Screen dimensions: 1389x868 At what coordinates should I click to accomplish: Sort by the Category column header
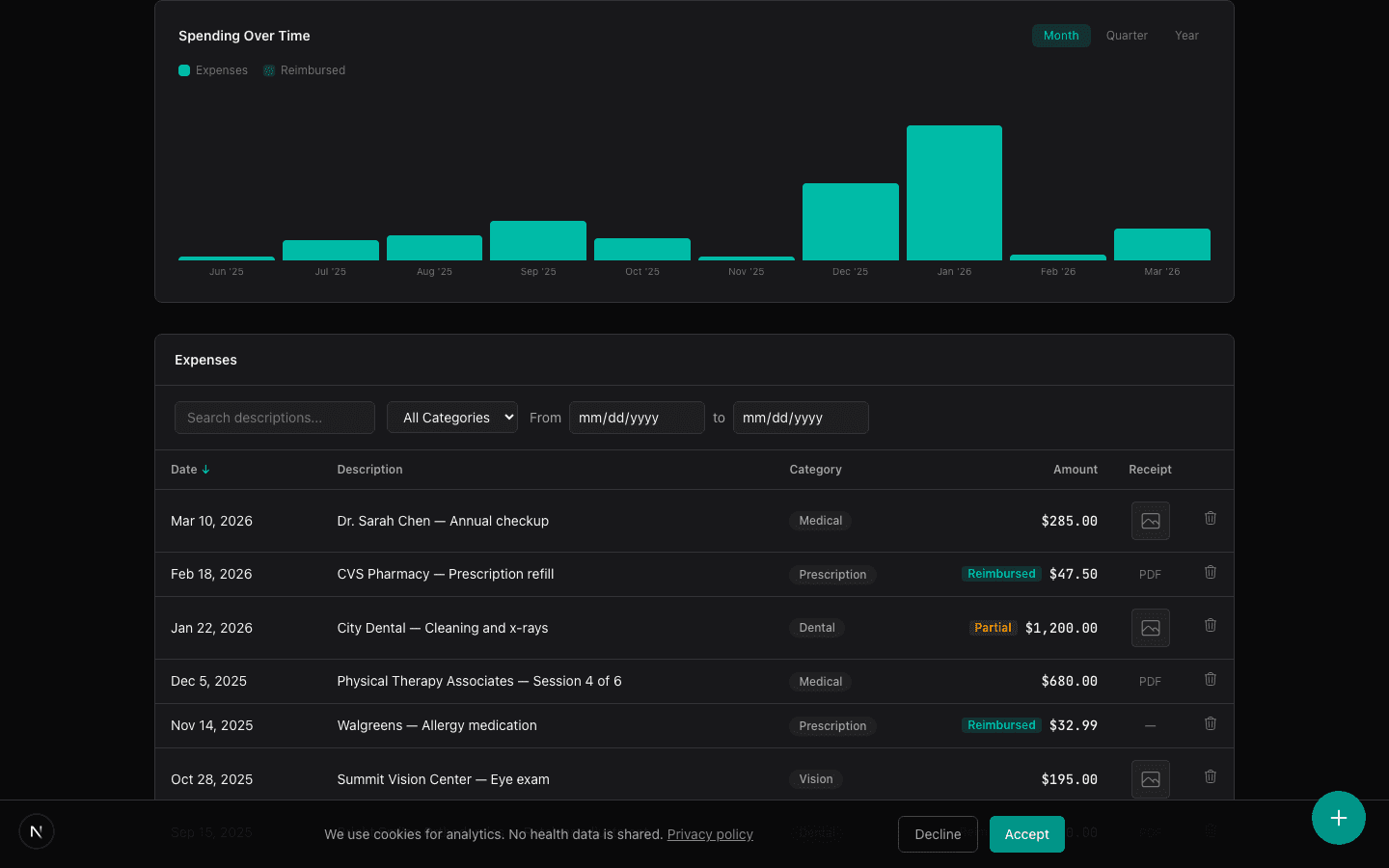815,470
